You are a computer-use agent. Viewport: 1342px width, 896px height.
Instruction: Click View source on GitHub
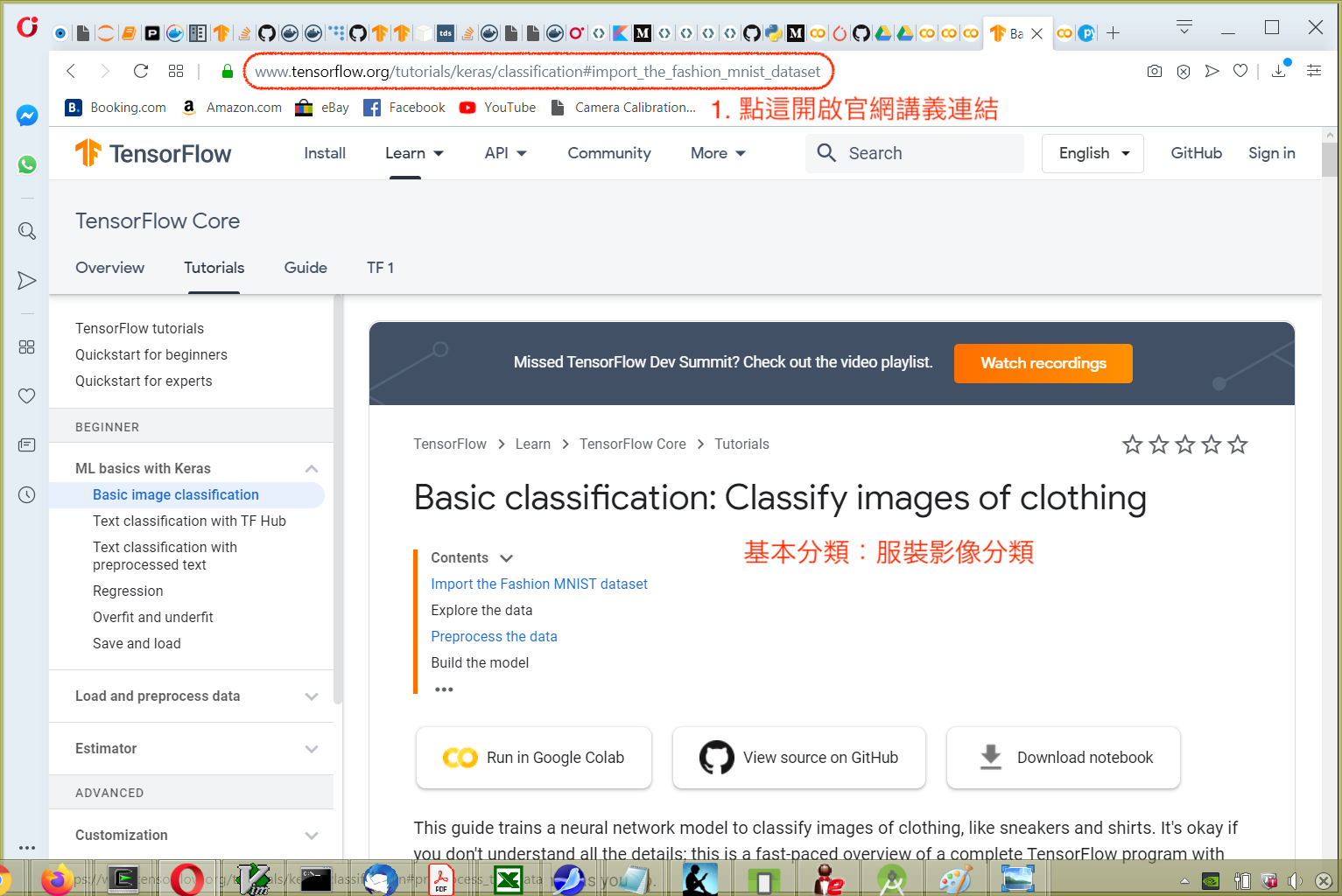(799, 758)
